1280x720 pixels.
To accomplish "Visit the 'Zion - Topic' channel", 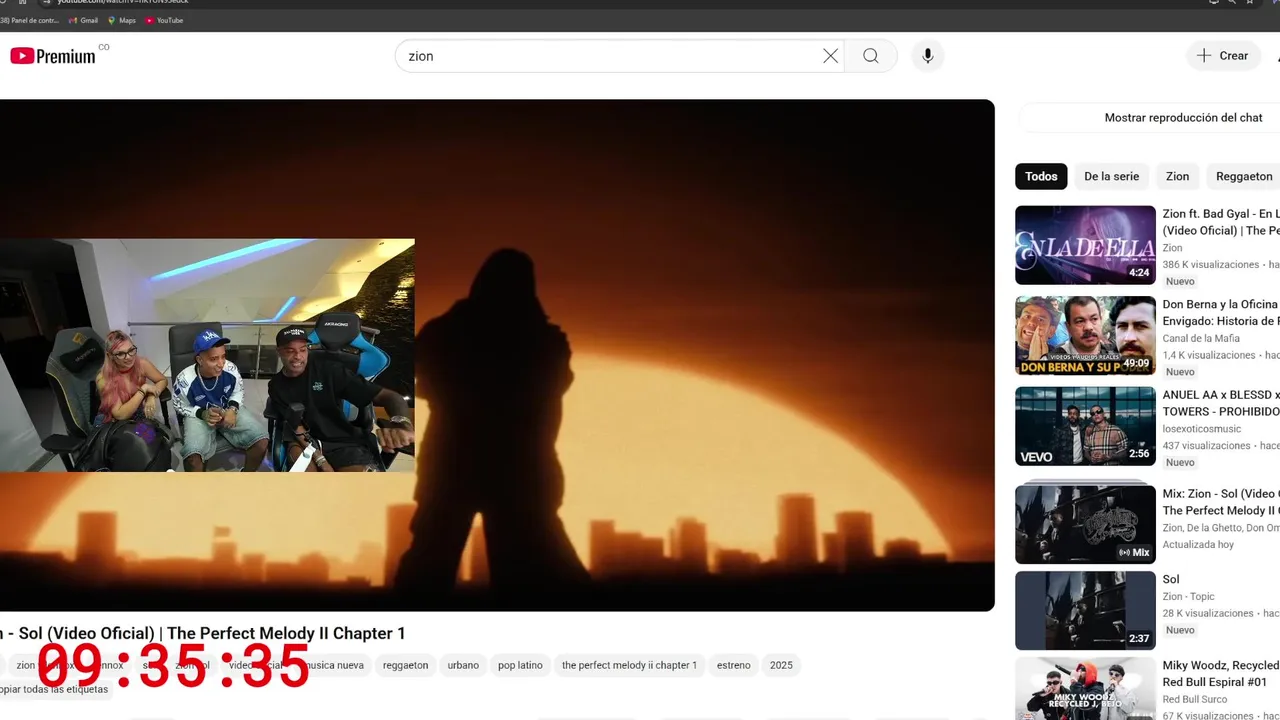I will point(1188,597).
